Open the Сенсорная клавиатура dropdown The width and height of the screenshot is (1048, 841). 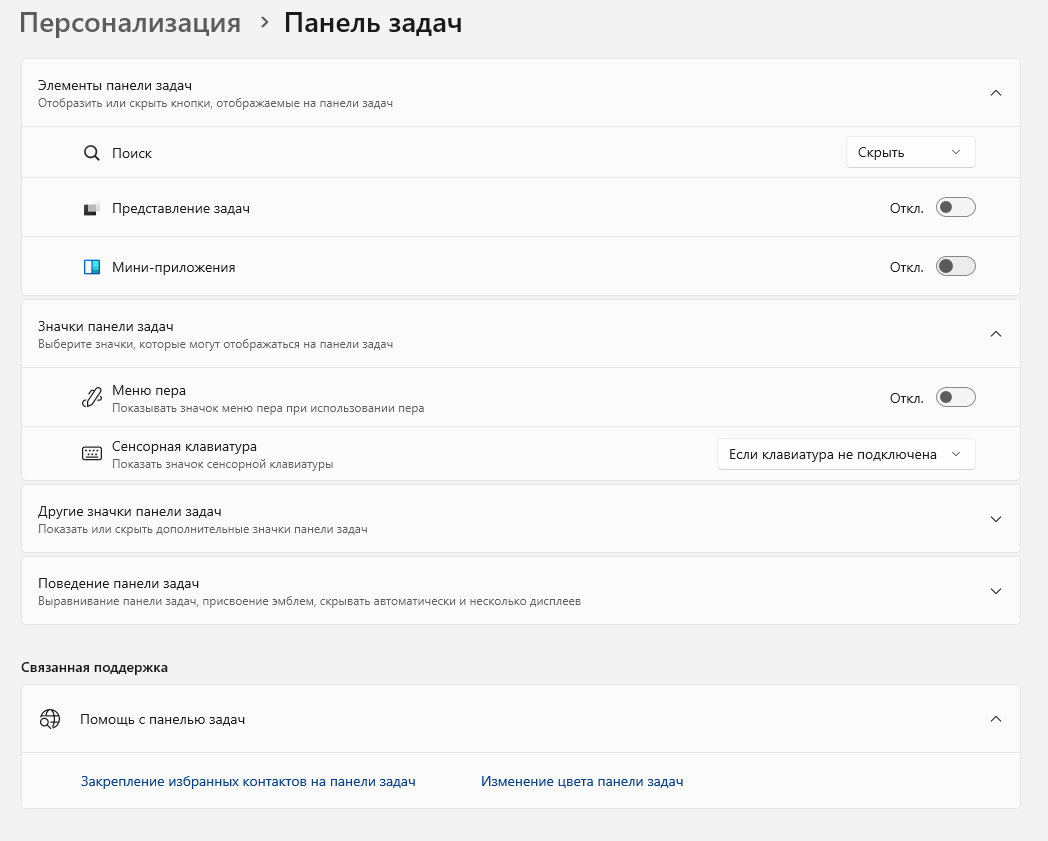(845, 454)
